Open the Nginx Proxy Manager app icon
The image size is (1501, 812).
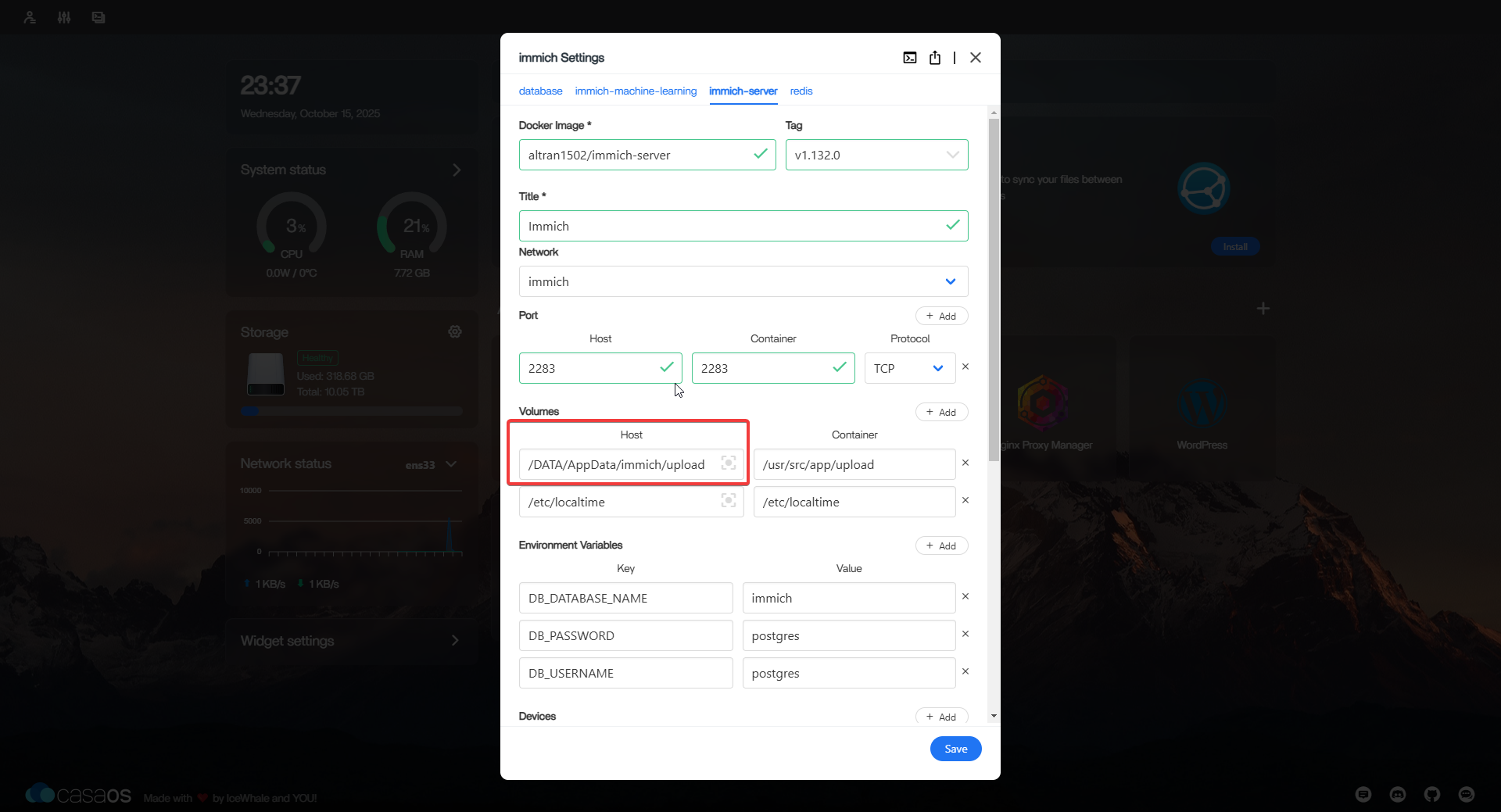[x=1043, y=403]
